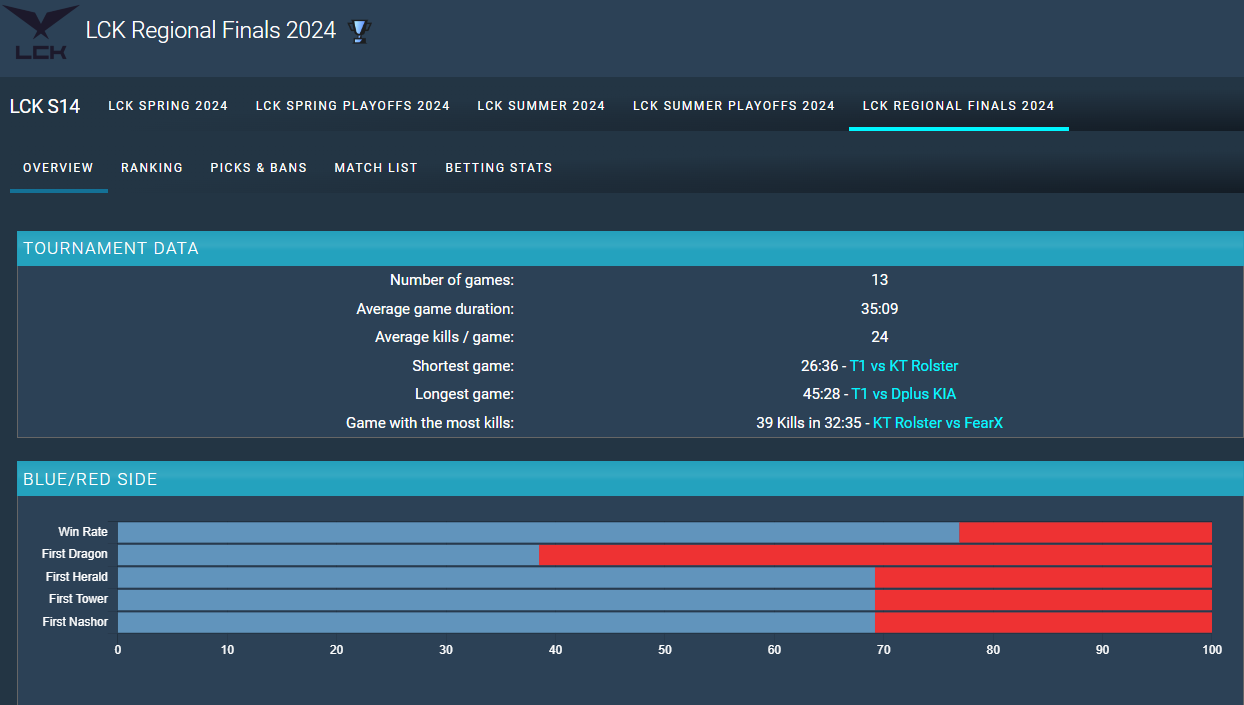Select the Overview sub-tab

click(x=58, y=168)
